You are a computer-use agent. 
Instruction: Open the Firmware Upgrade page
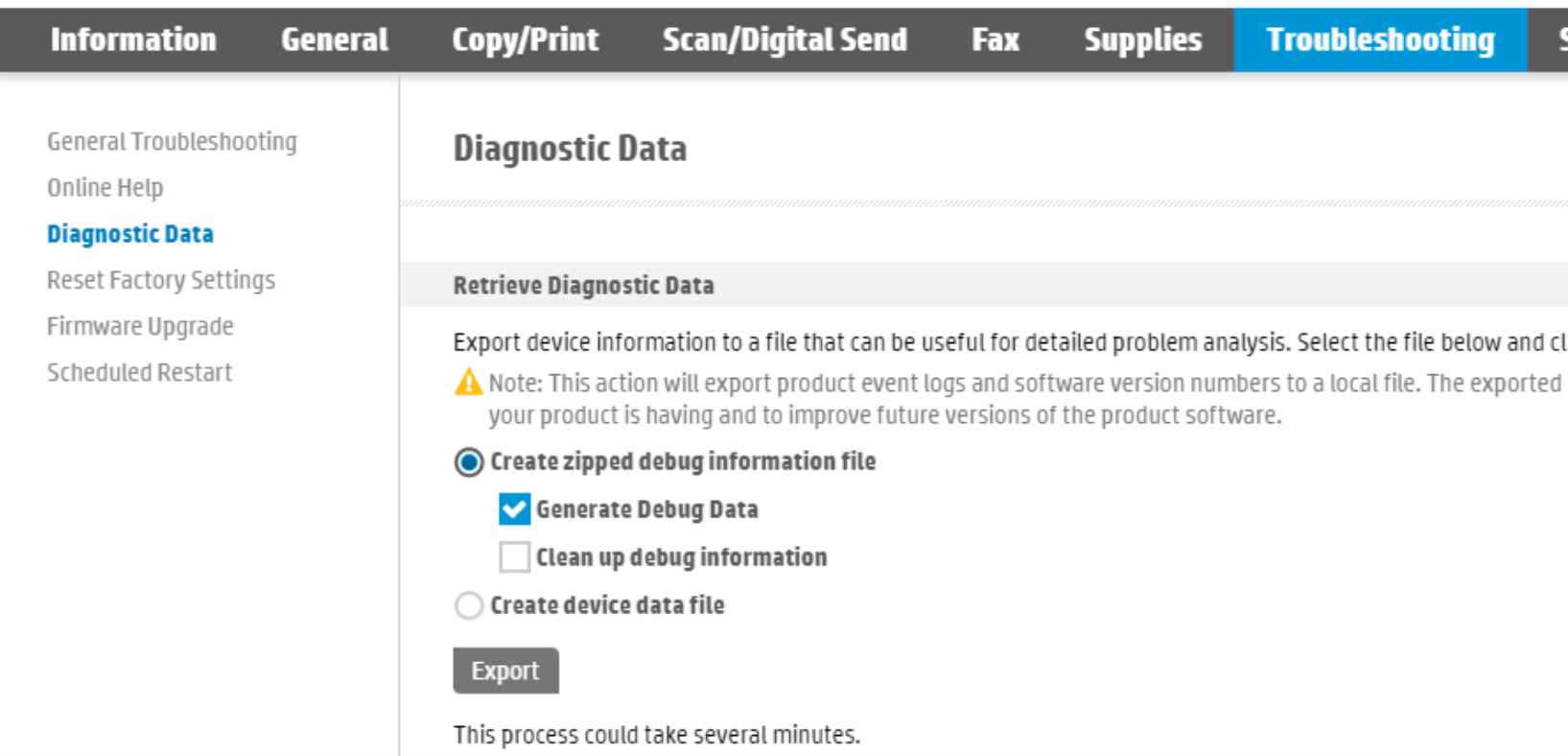pyautogui.click(x=140, y=325)
